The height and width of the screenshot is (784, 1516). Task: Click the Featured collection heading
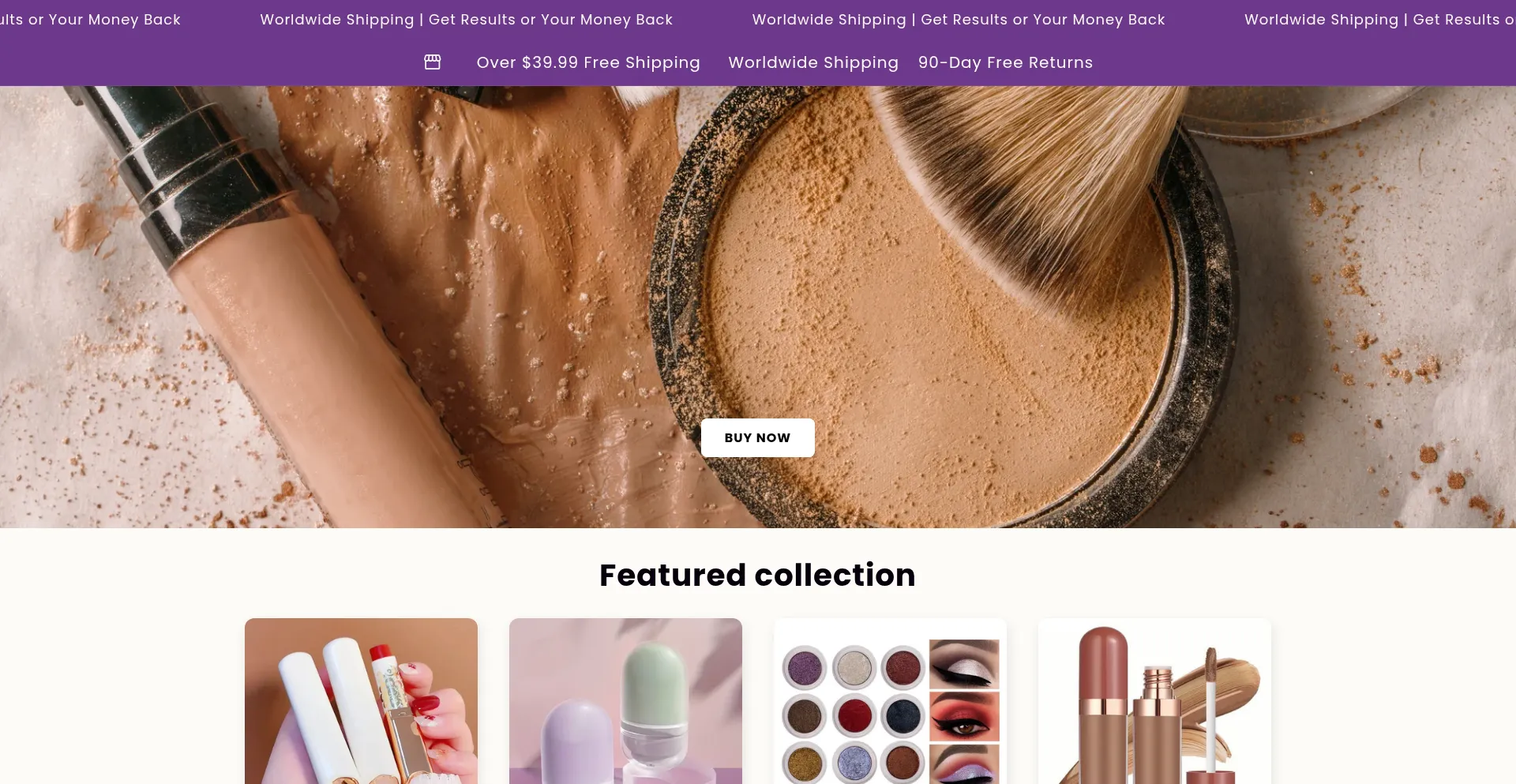(x=757, y=575)
